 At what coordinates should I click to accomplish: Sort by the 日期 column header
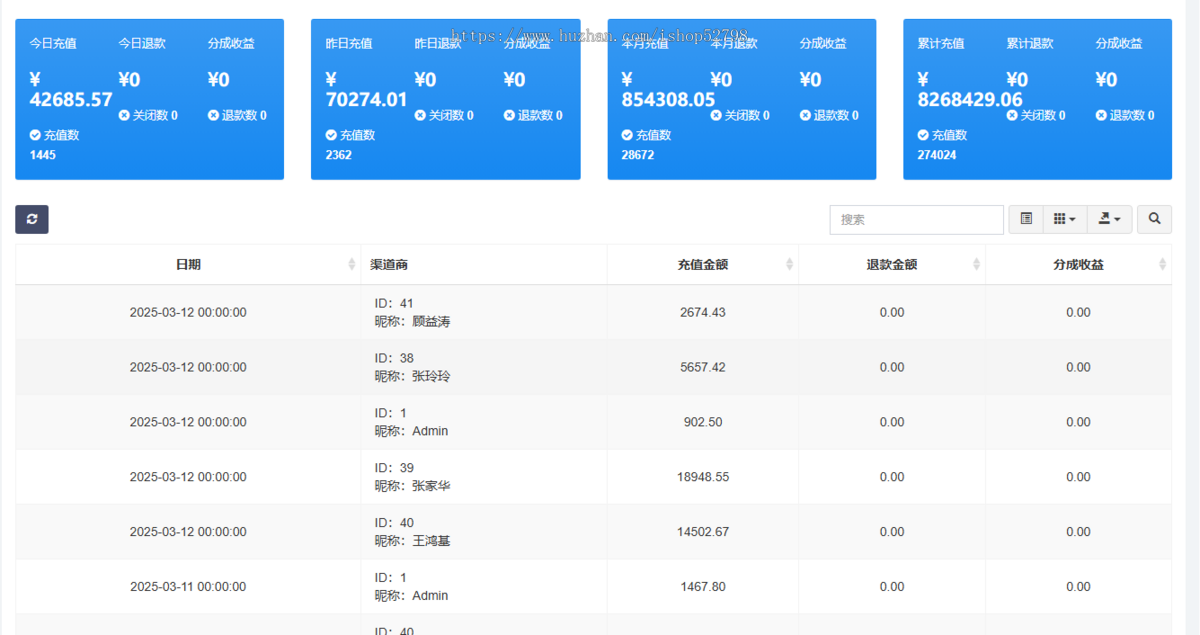click(188, 265)
